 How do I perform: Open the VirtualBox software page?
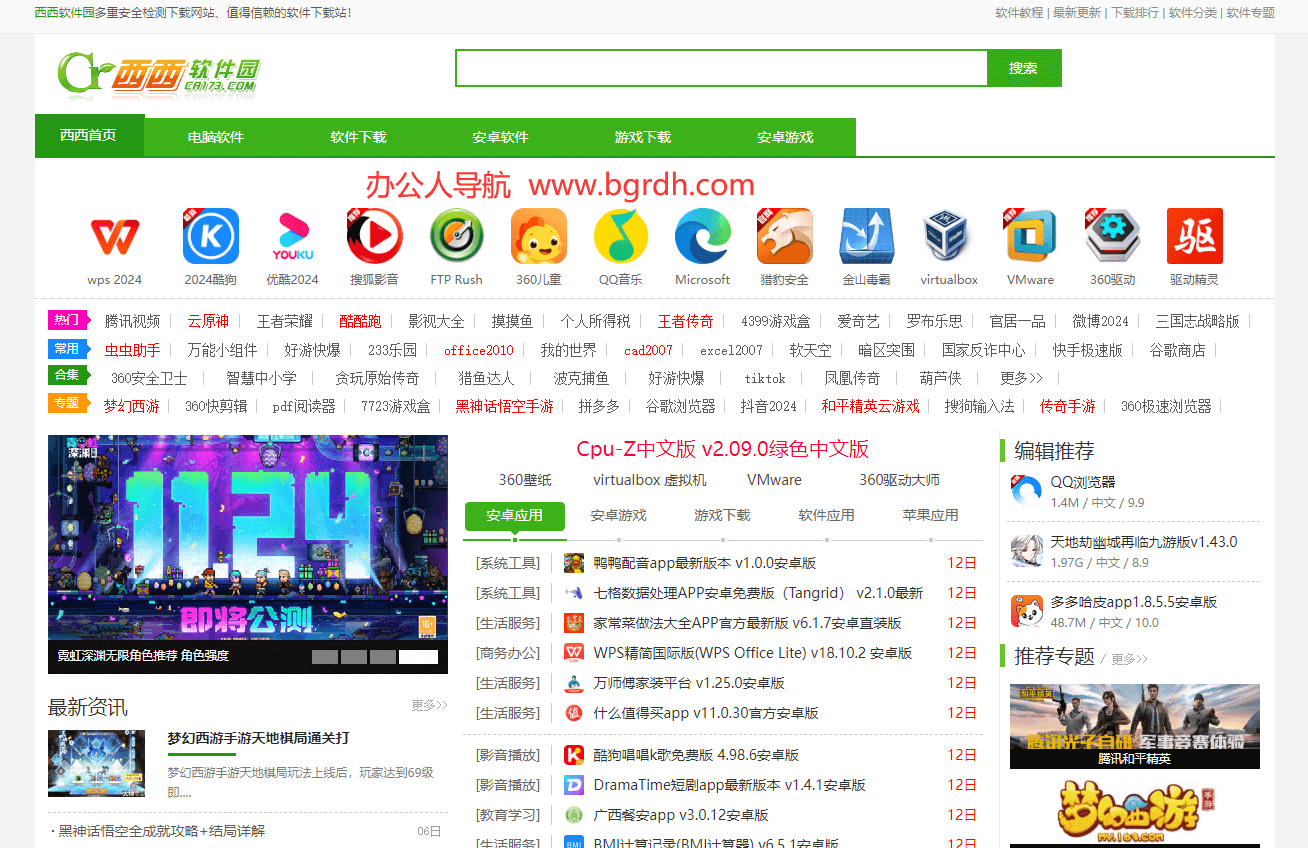948,237
